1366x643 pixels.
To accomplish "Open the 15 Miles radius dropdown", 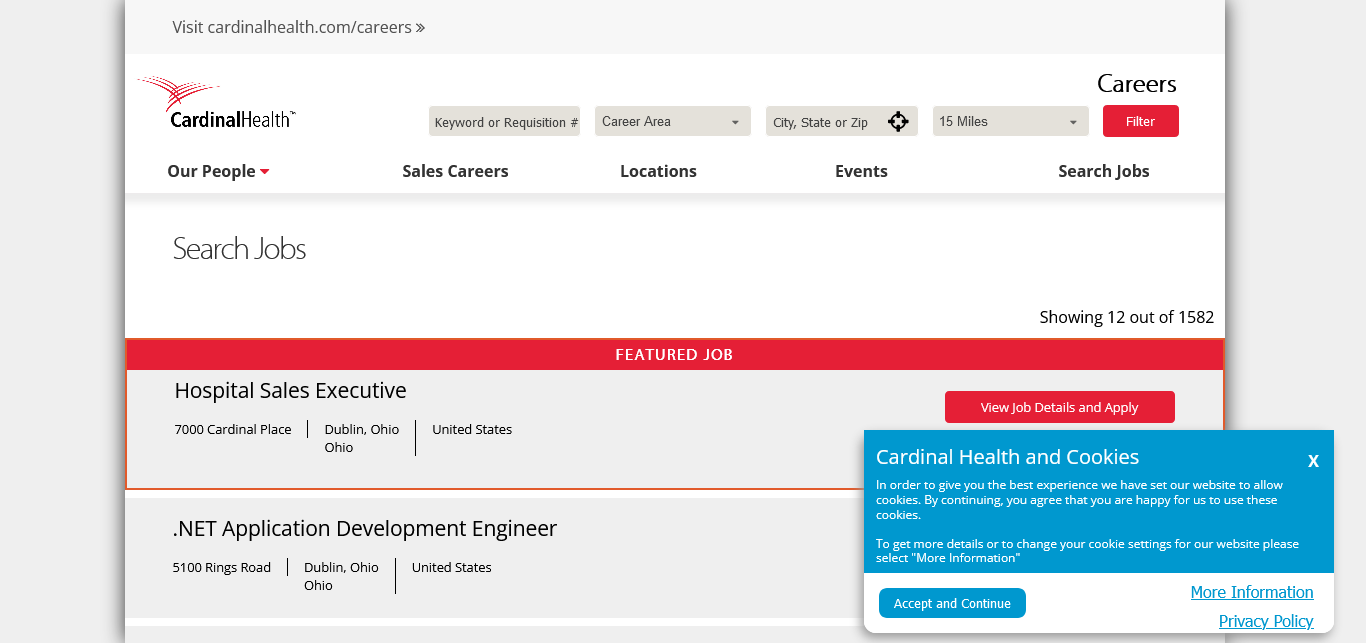I will point(1010,122).
